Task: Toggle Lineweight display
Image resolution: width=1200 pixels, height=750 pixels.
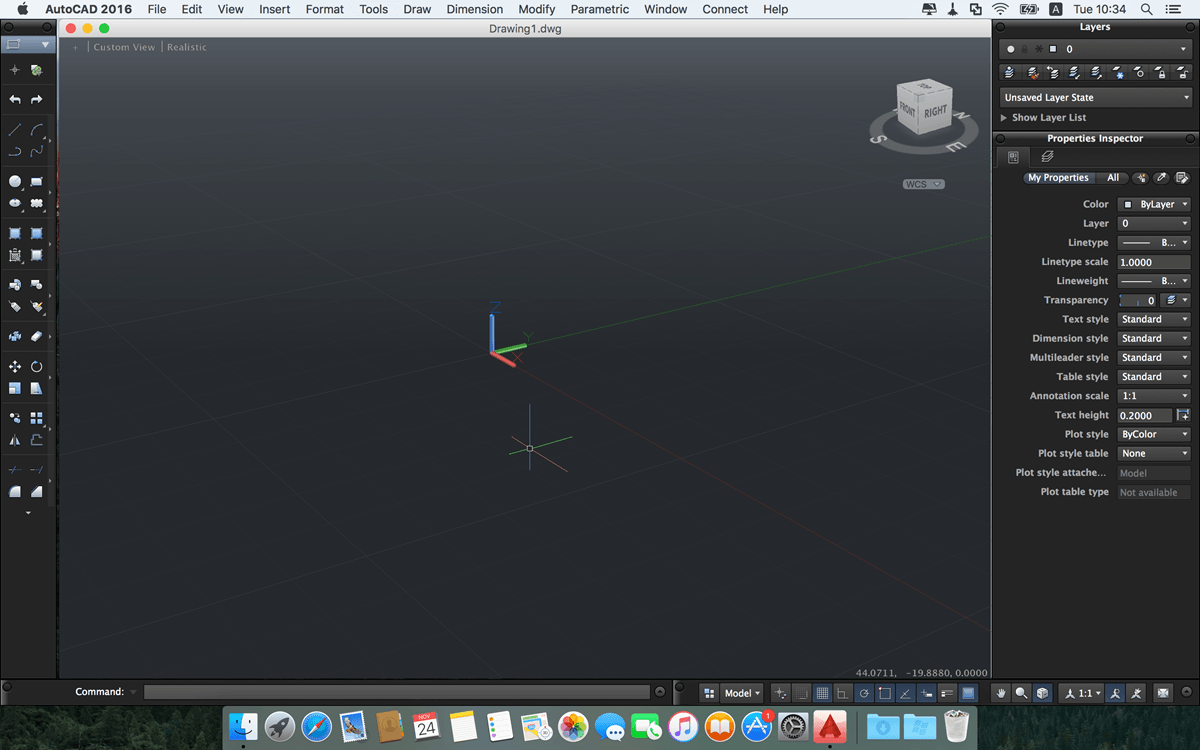Action: coord(947,693)
